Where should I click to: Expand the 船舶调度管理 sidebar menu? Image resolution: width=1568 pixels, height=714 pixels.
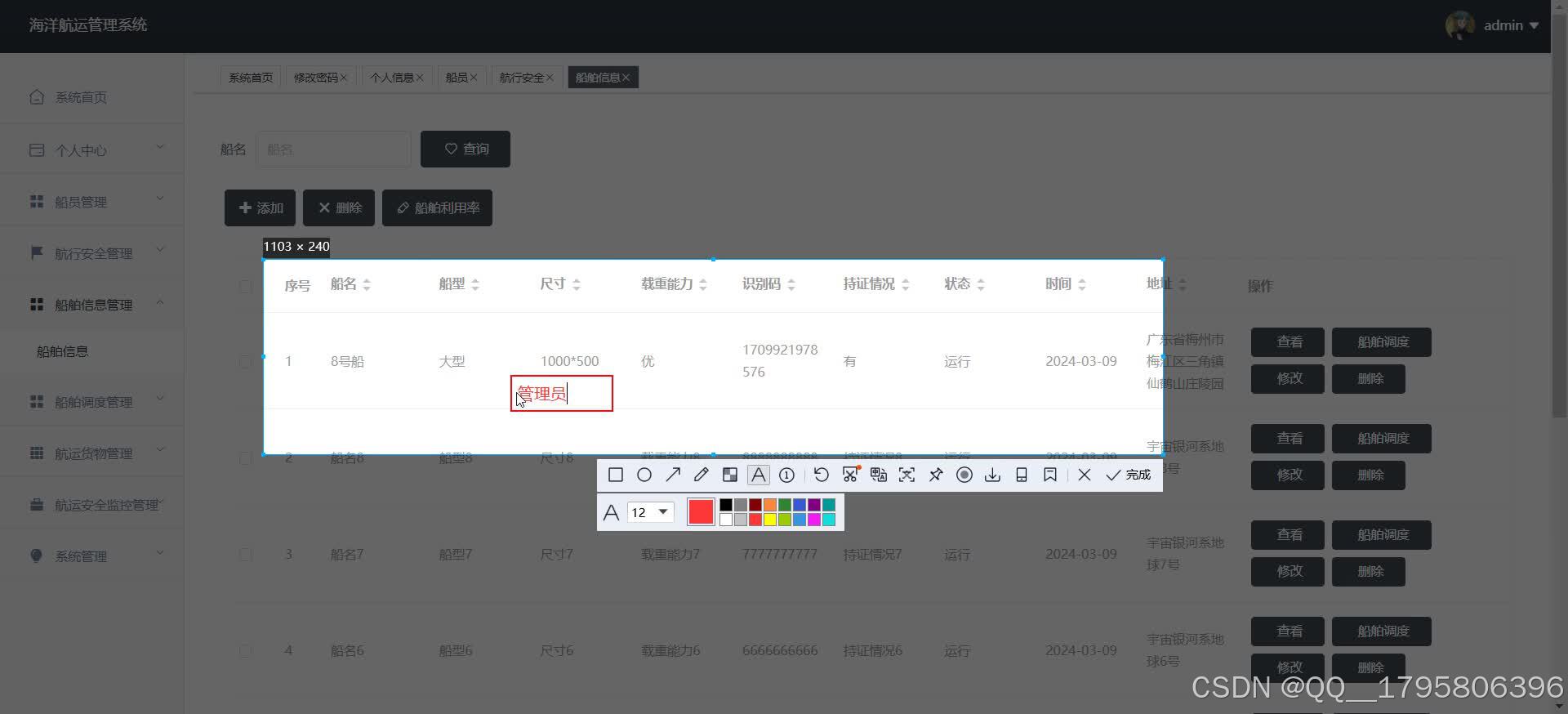tap(160, 399)
